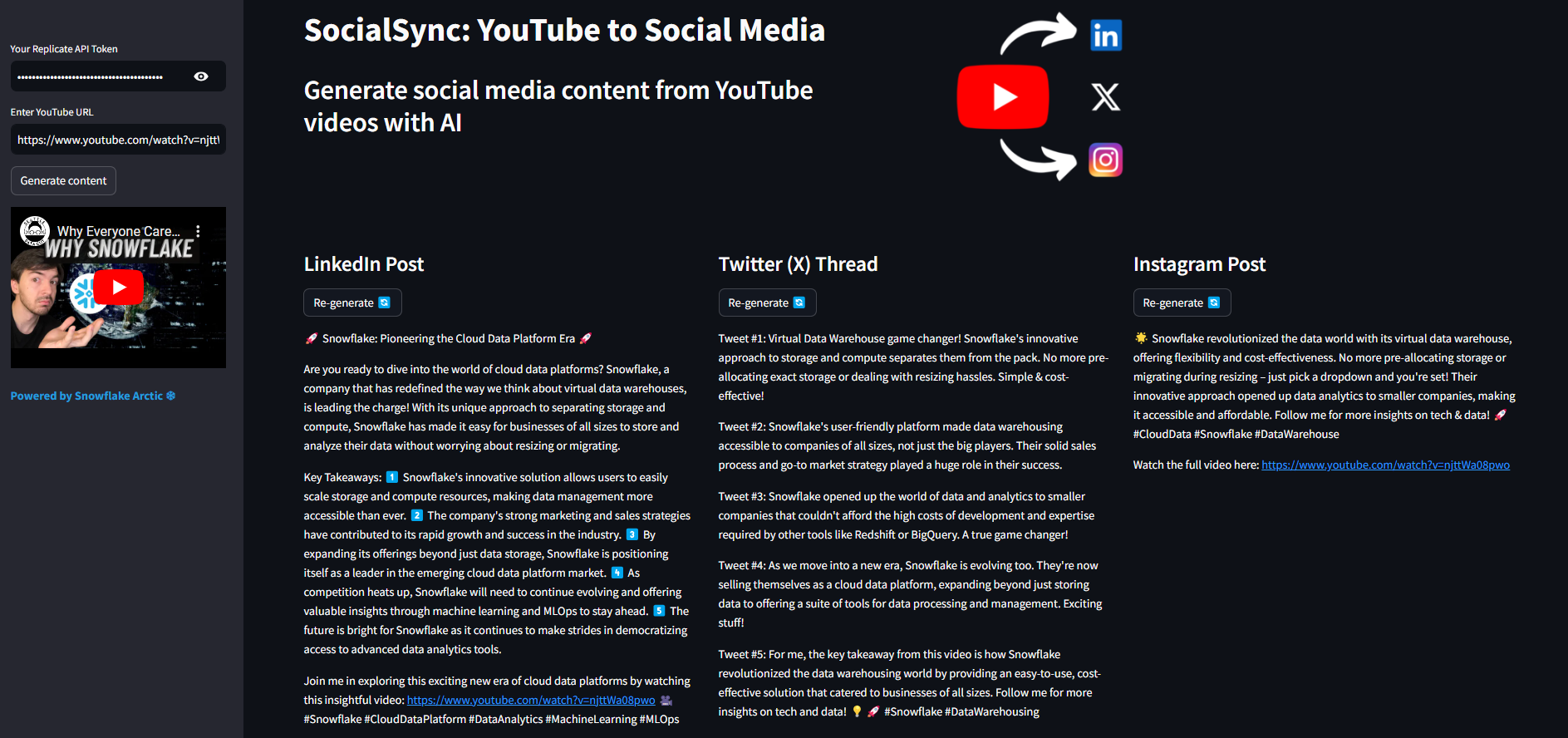Open the YouTube link in the Instagram post

click(1385, 465)
